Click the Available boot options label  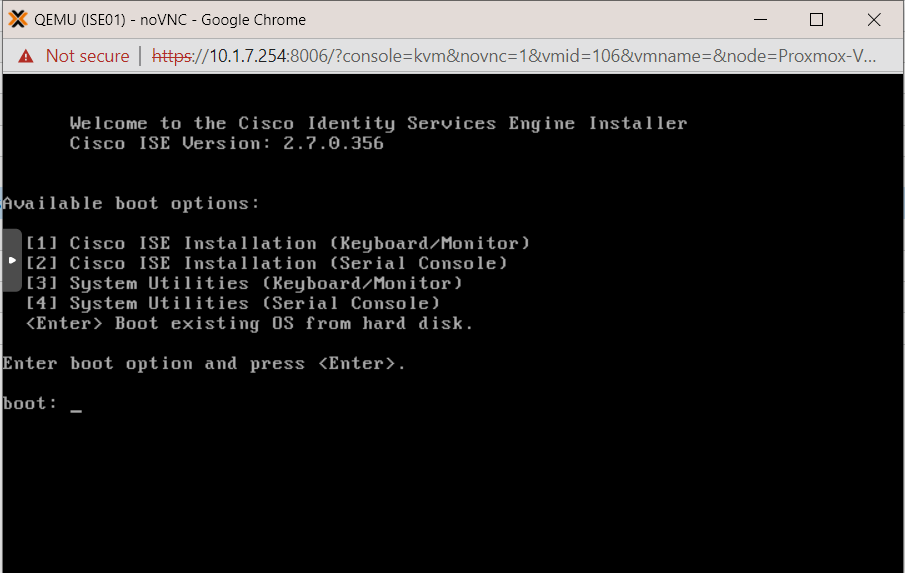[x=131, y=203]
